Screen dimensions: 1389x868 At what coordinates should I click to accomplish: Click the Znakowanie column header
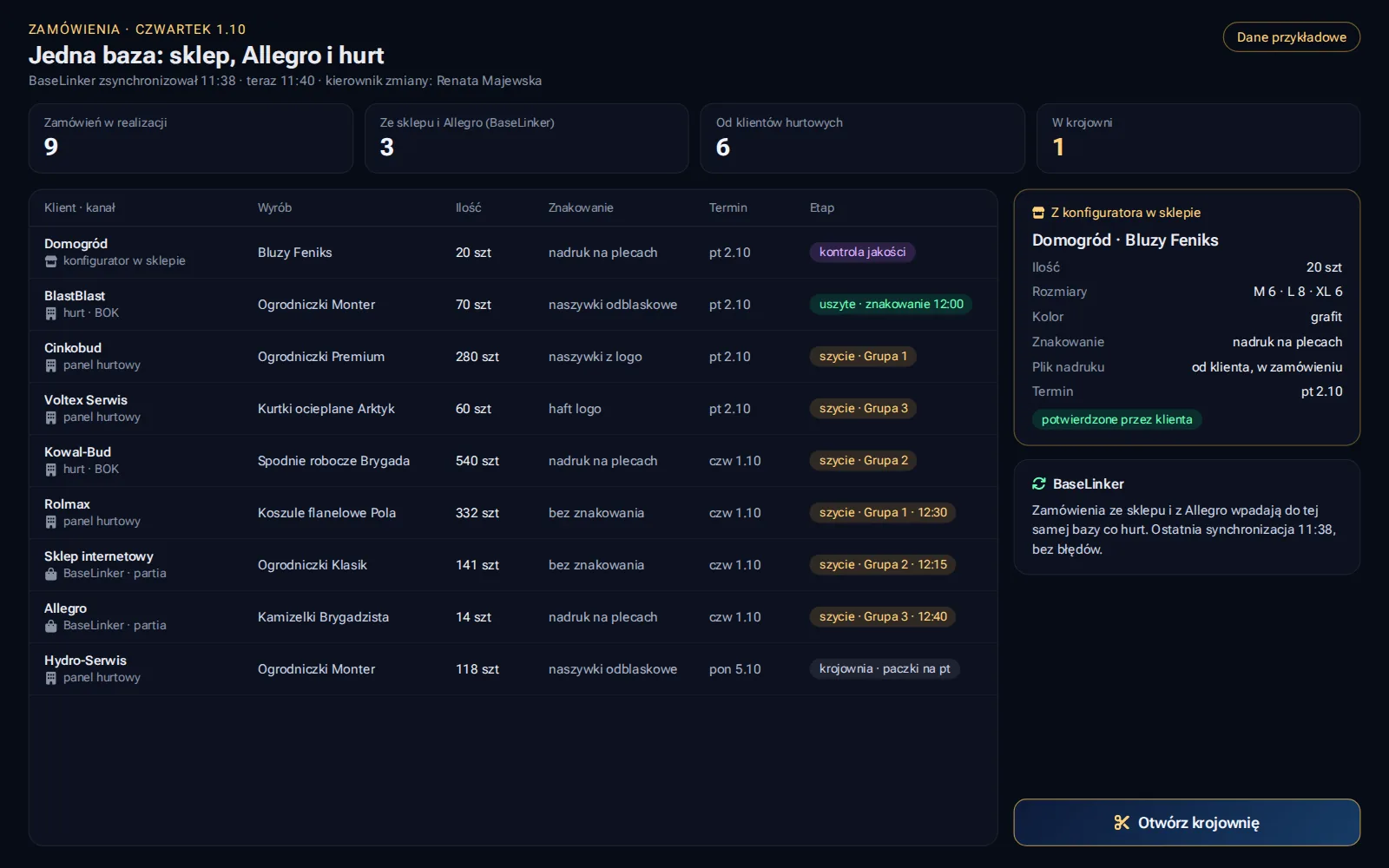[581, 207]
